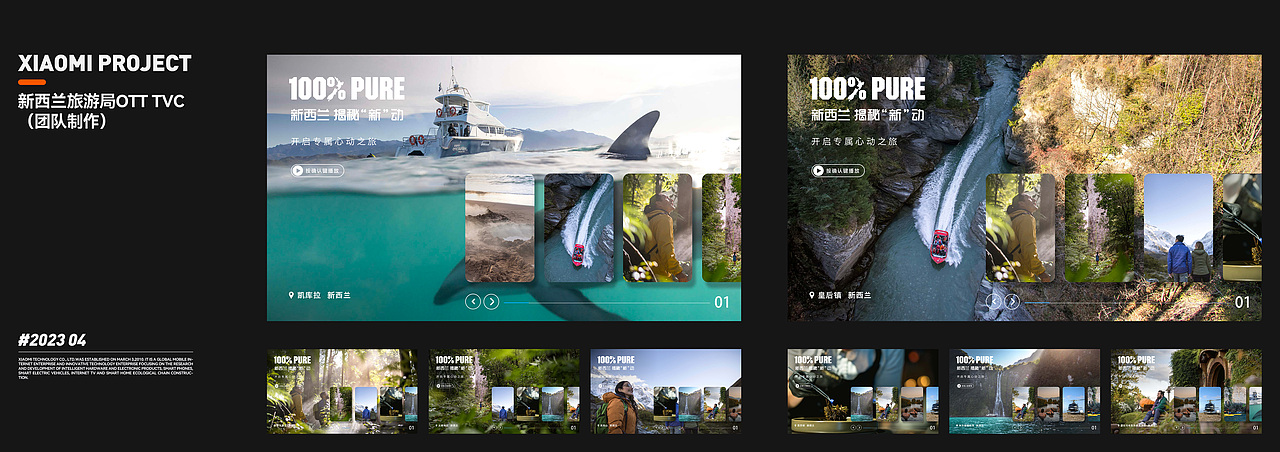
Task: Open the sunlit forest small mockup
Action: click(342, 391)
